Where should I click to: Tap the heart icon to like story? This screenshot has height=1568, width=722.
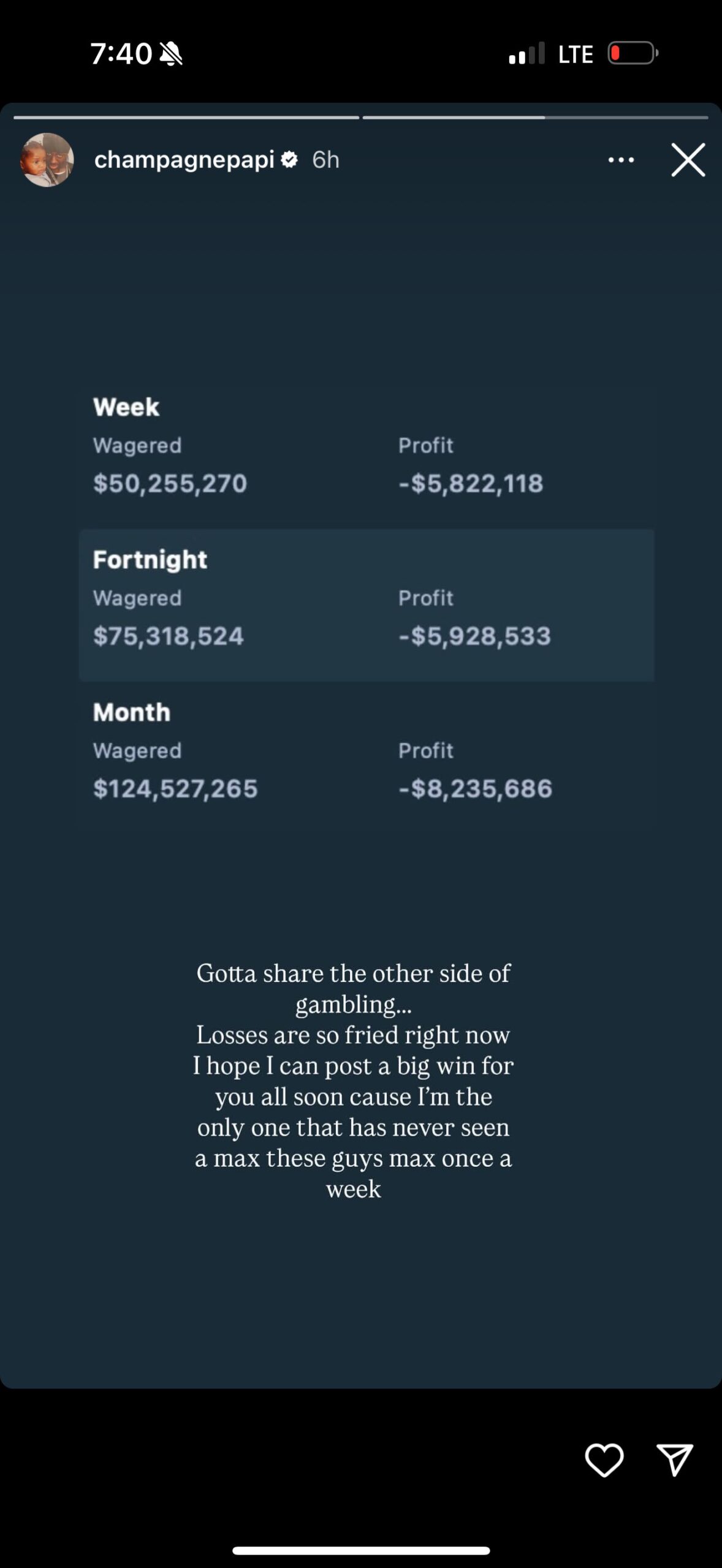pos(604,1460)
